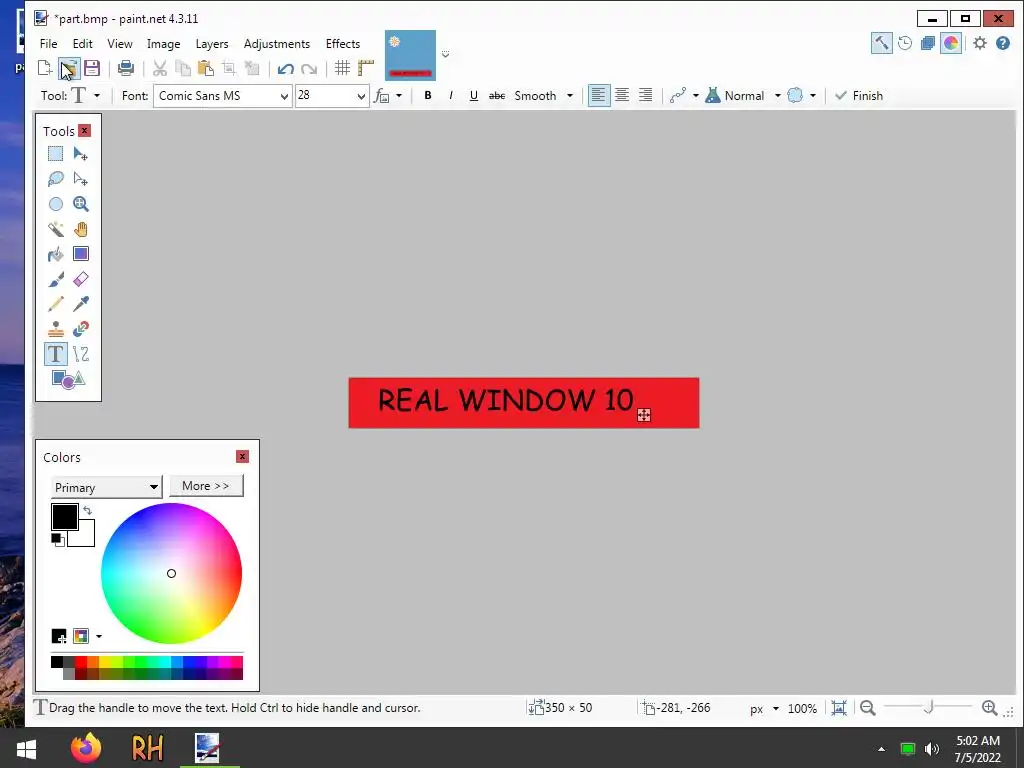Toggle Underline text formatting

pos(473,96)
